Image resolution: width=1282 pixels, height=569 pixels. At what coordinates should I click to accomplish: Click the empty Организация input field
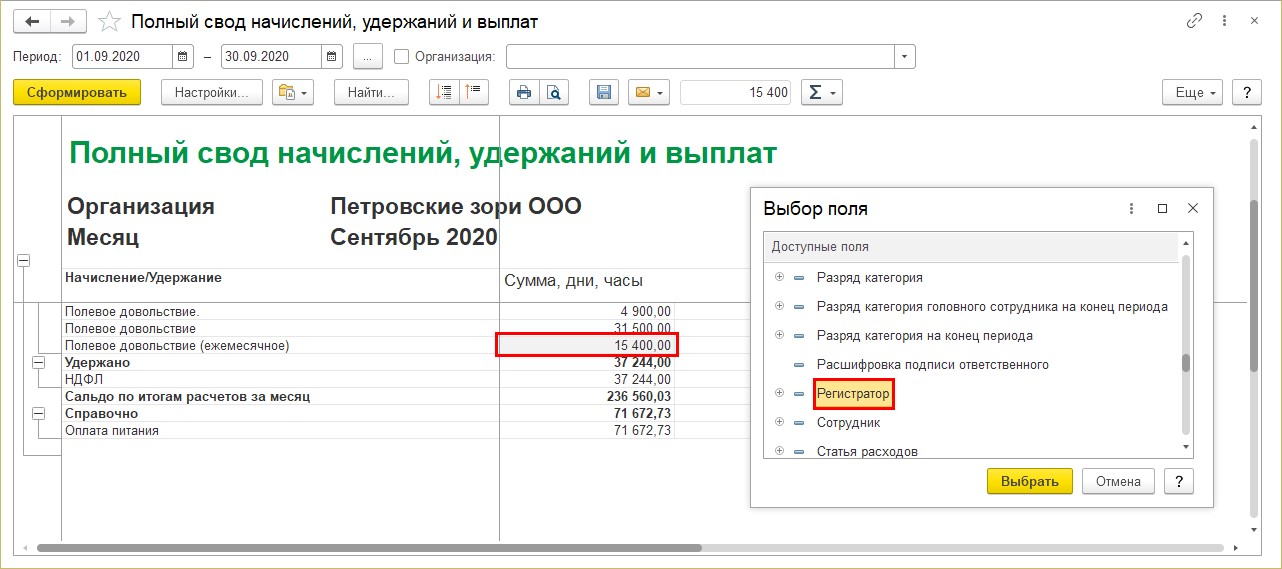click(x=700, y=56)
